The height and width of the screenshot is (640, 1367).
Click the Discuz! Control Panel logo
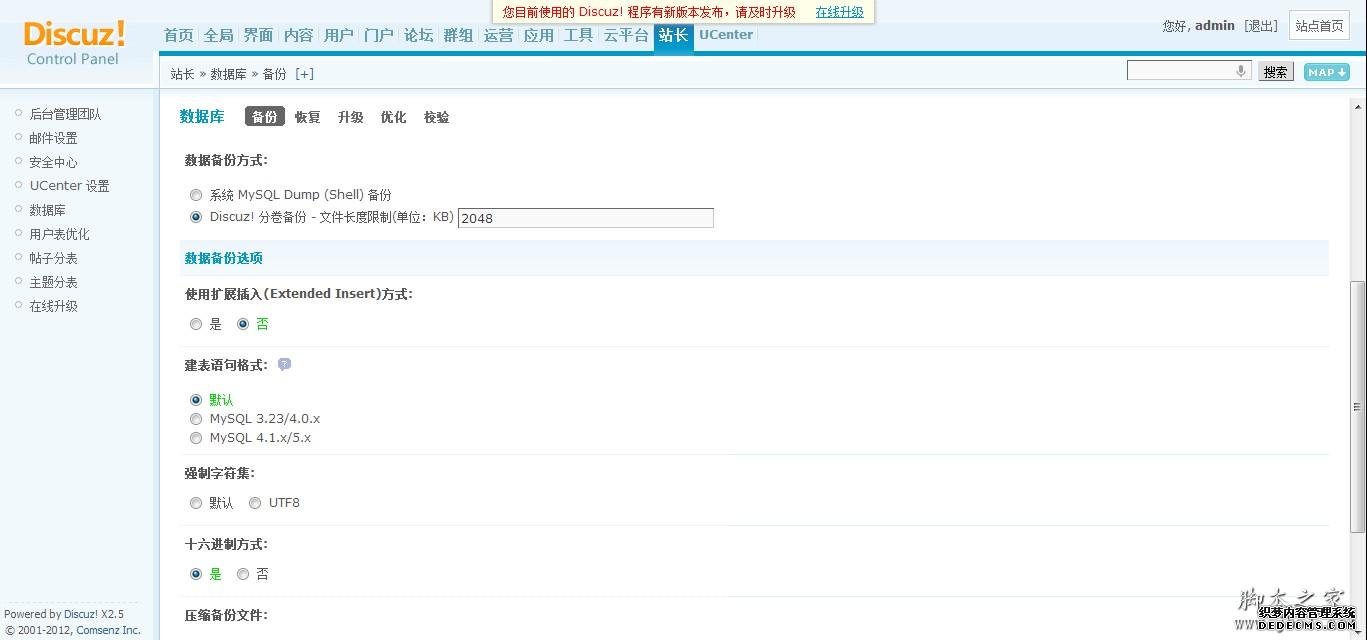pyautogui.click(x=74, y=43)
